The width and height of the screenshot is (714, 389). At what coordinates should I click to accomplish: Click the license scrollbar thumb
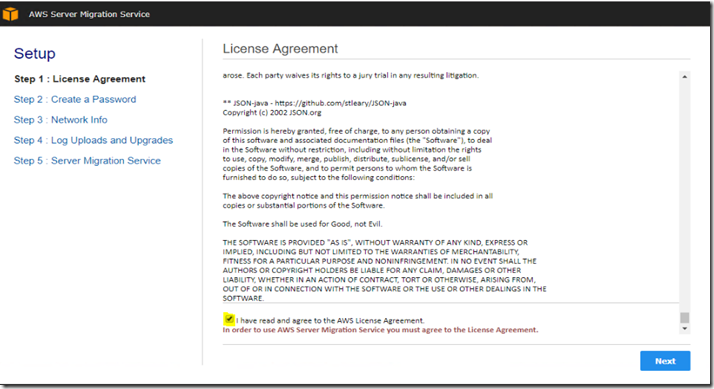tap(684, 317)
